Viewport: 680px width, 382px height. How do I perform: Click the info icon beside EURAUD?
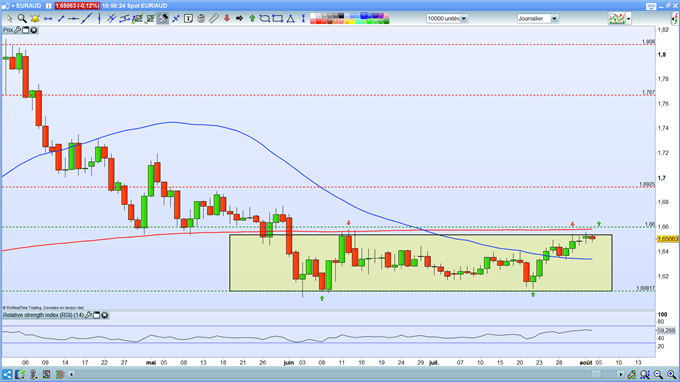[49, 6]
